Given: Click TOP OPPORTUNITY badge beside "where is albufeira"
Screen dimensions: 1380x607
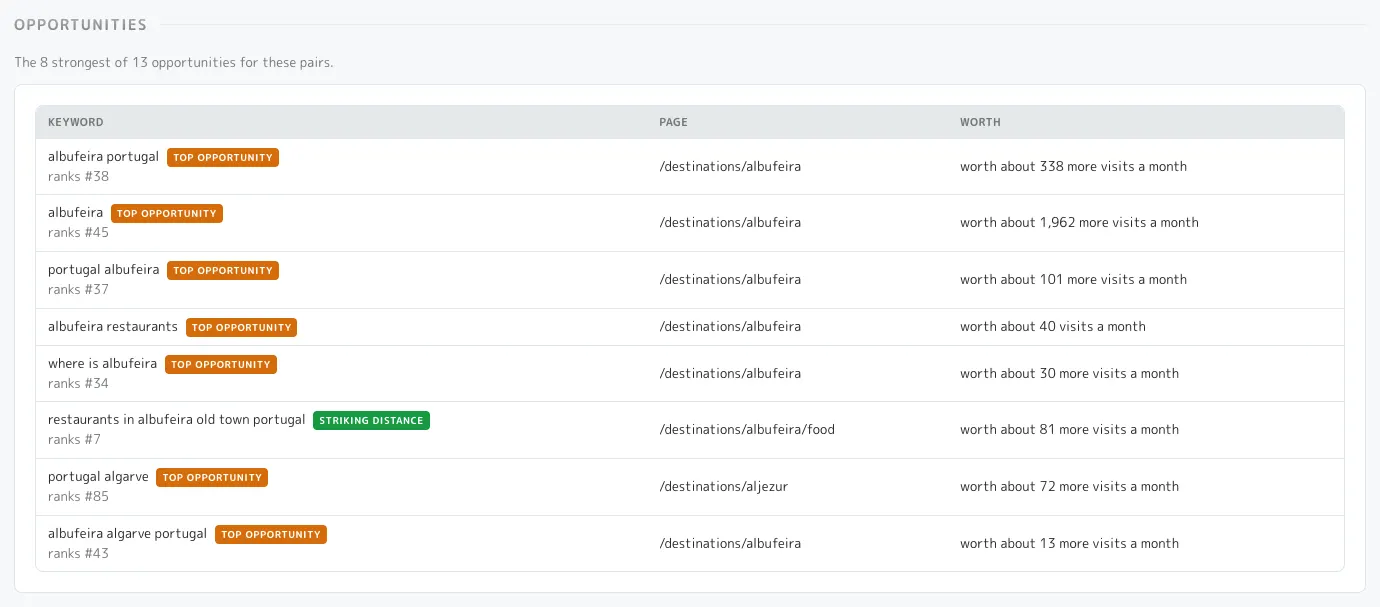Looking at the screenshot, I should (221, 365).
